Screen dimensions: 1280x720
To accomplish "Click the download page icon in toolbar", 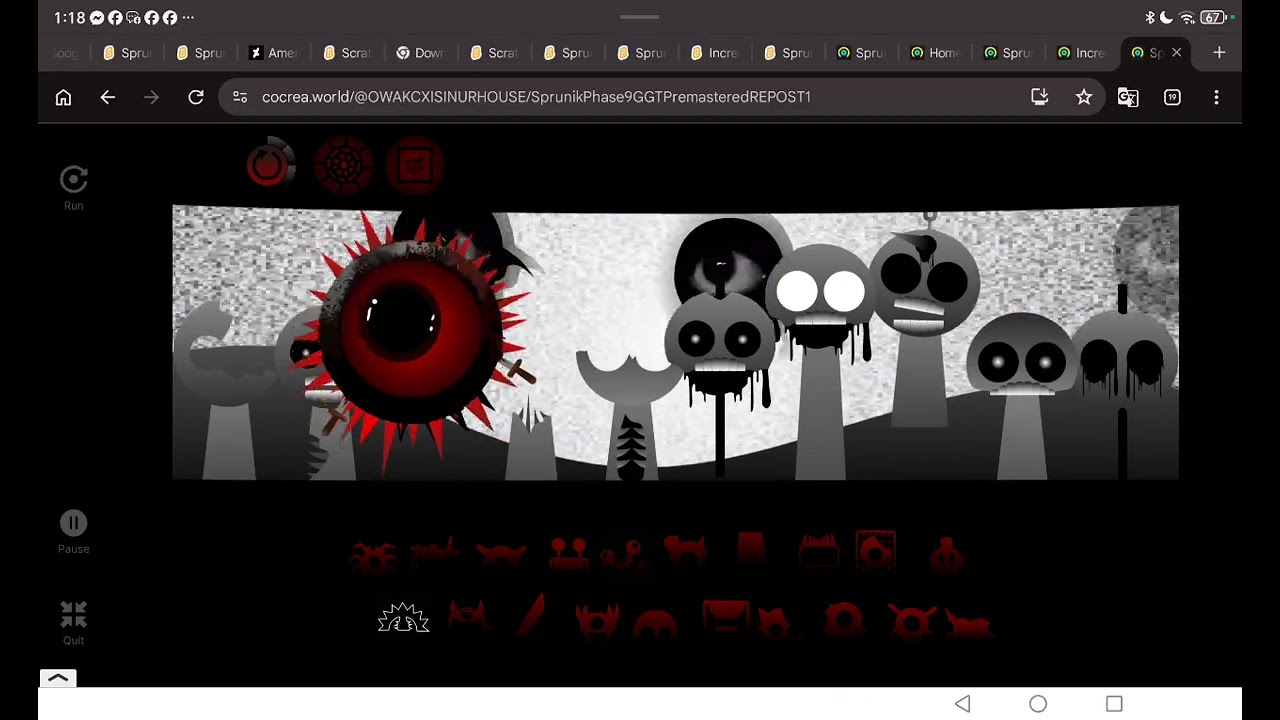I will pos(1040,97).
